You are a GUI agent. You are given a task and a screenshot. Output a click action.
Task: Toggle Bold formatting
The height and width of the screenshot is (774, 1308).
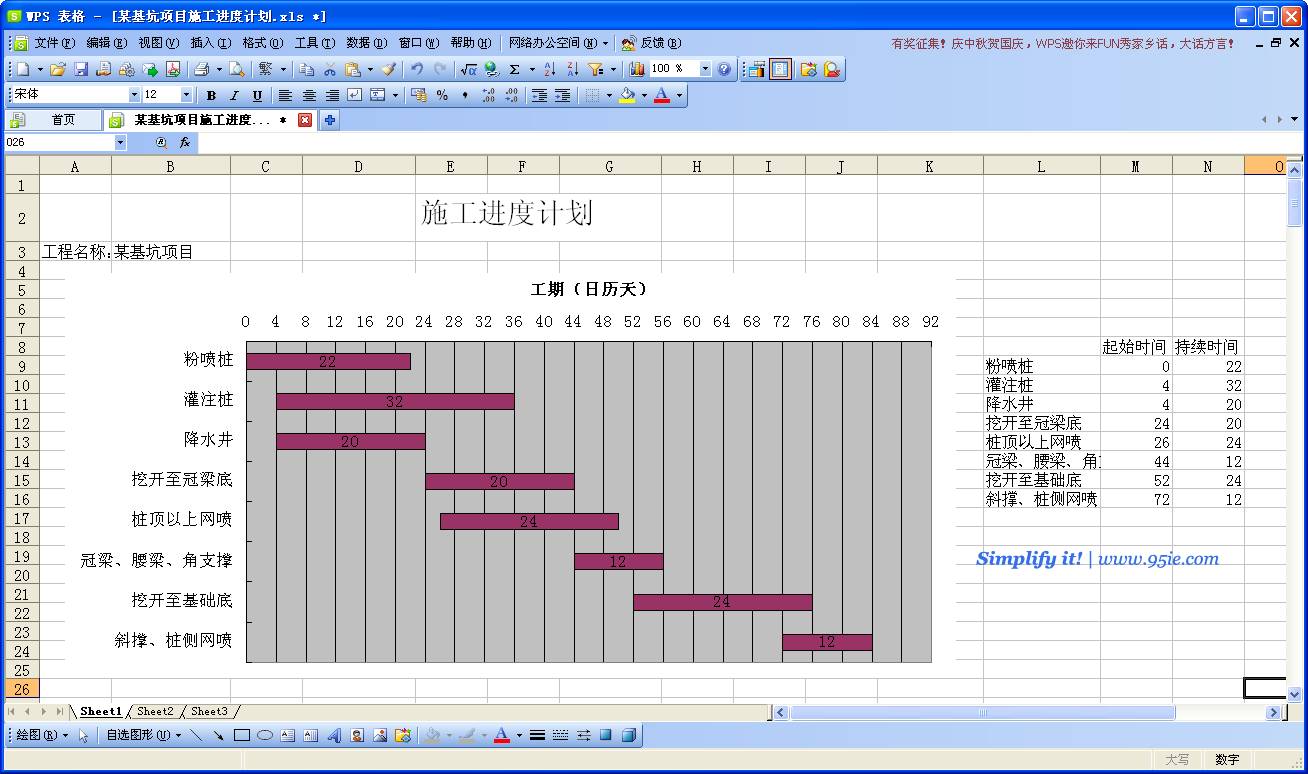tap(211, 95)
